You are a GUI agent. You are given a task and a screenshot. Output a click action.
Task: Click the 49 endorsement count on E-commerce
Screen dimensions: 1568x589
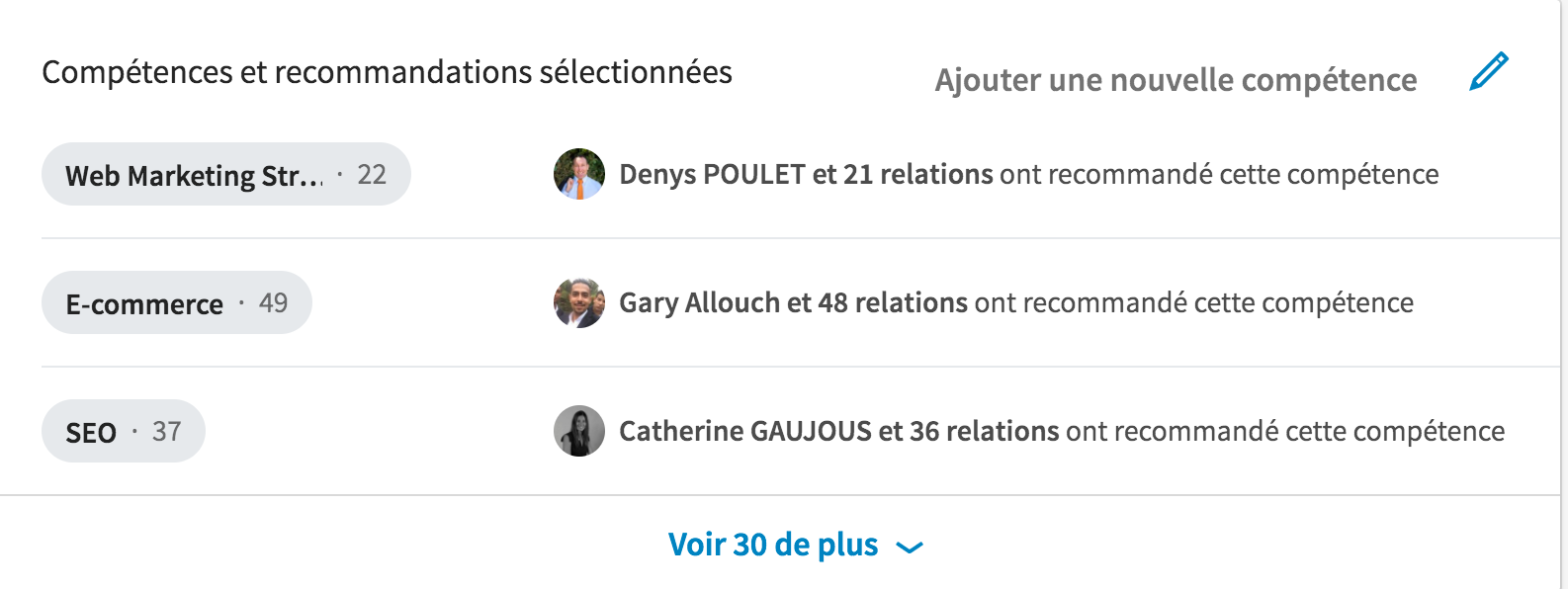click(273, 303)
